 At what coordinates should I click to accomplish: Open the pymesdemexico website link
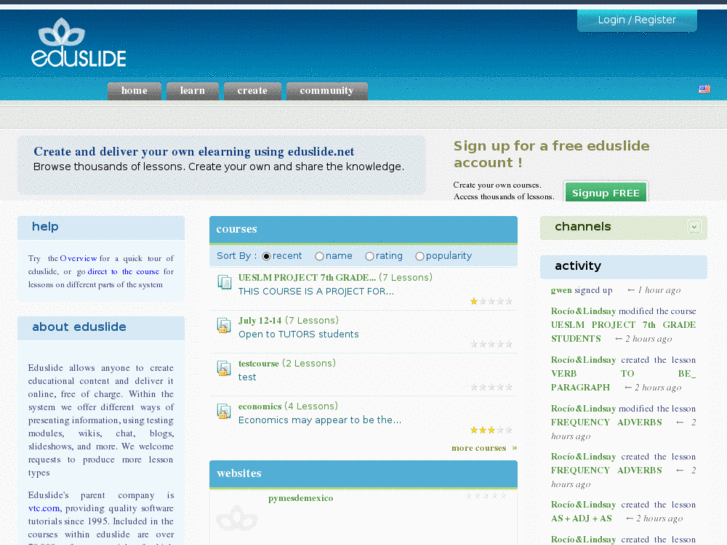click(x=300, y=498)
